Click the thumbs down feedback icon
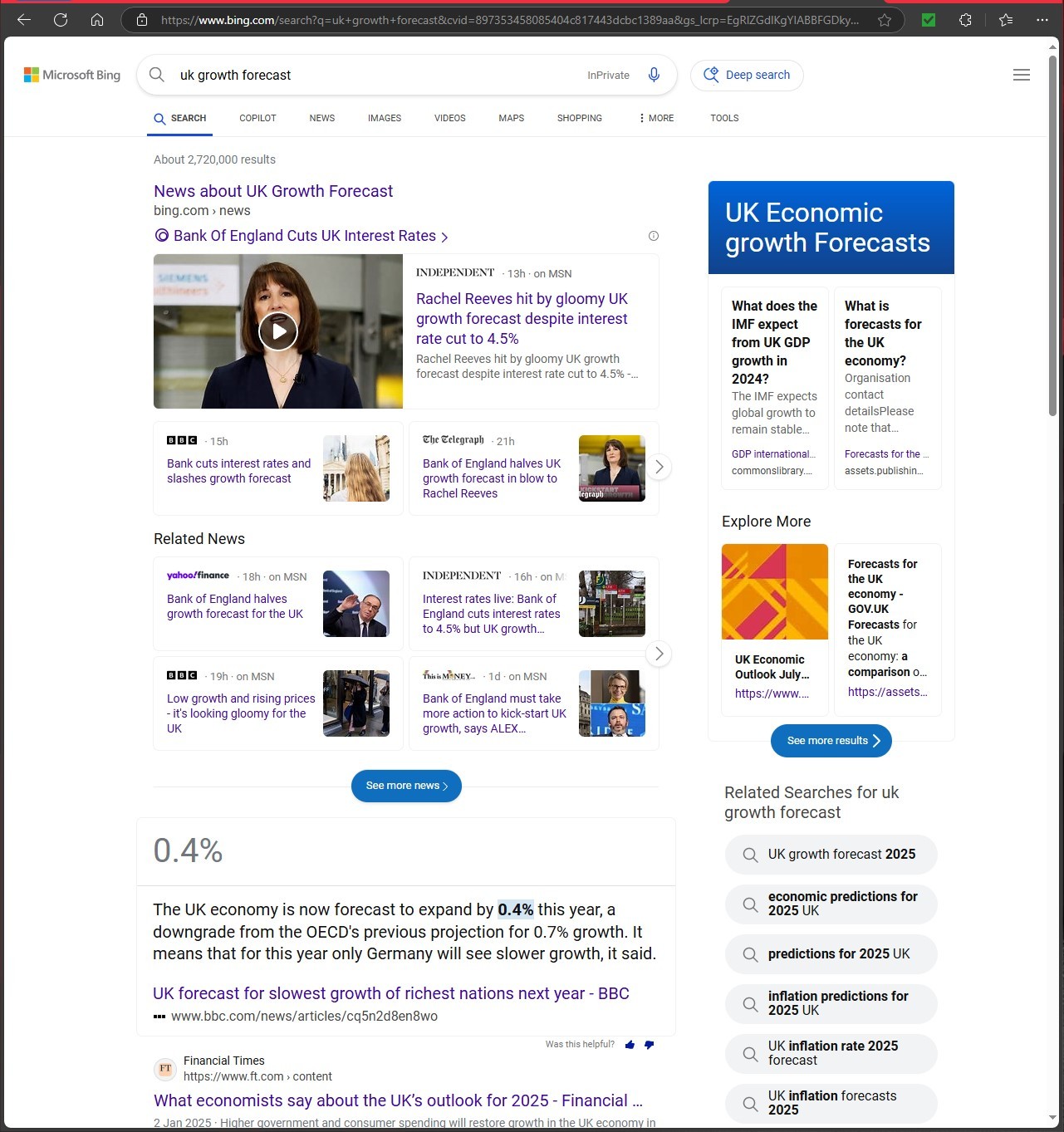Screen dimensions: 1064x1132 click(x=649, y=1045)
